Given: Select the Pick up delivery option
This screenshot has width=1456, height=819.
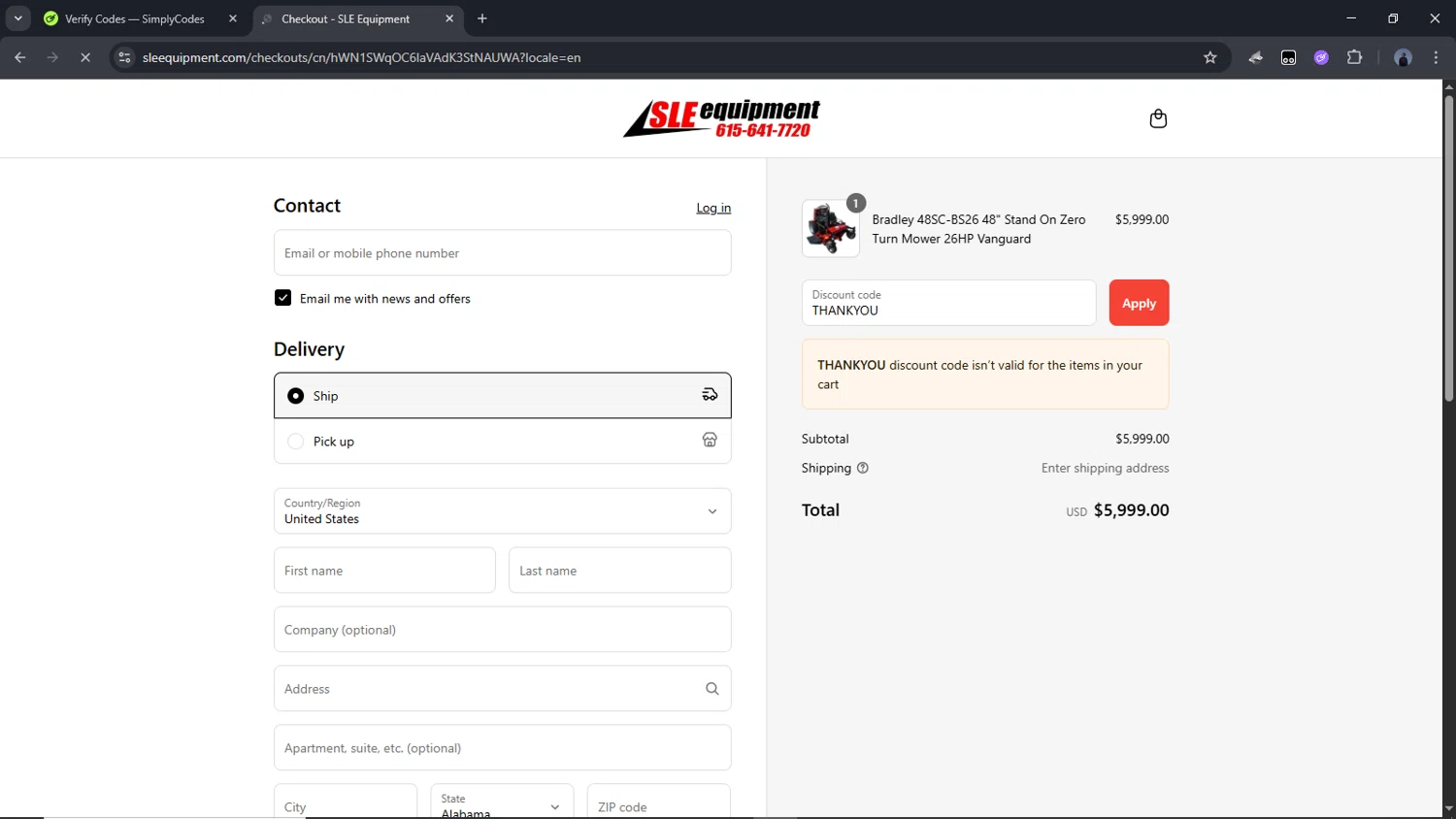Looking at the screenshot, I should point(502,442).
